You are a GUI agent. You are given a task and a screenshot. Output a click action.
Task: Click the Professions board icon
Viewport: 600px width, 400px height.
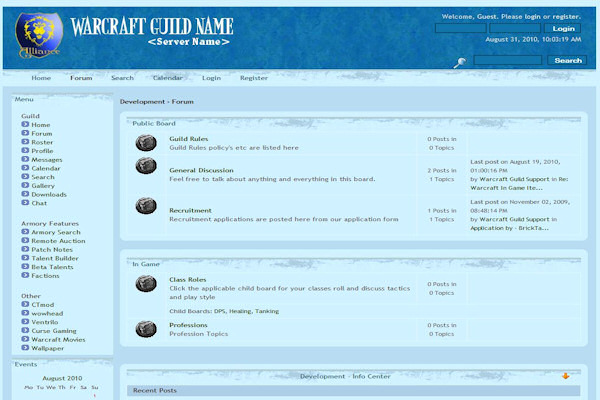coord(146,329)
